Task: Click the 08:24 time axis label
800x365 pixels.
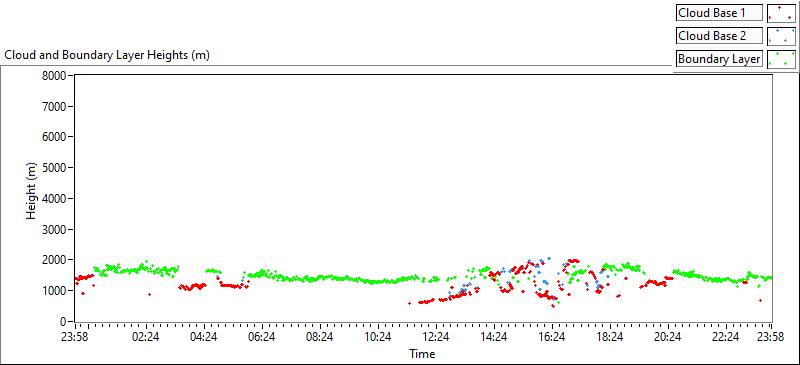Action: [320, 337]
